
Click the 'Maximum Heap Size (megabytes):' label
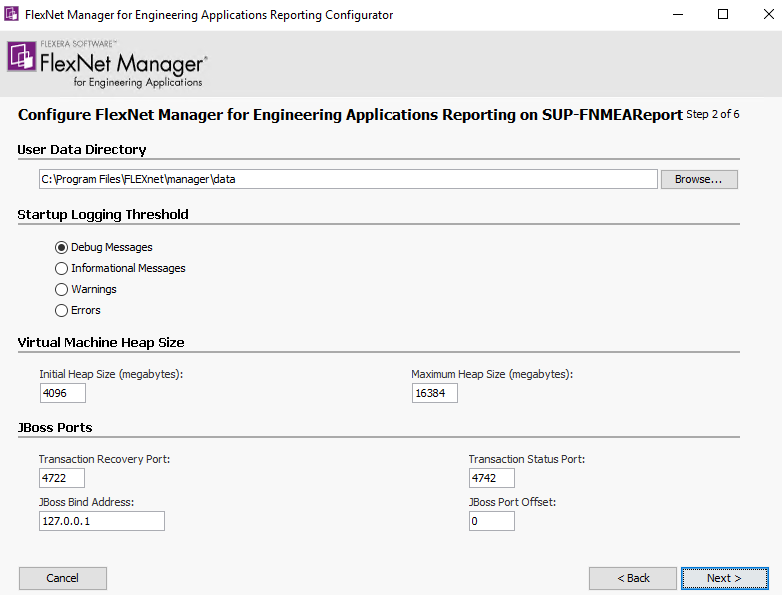[492, 374]
